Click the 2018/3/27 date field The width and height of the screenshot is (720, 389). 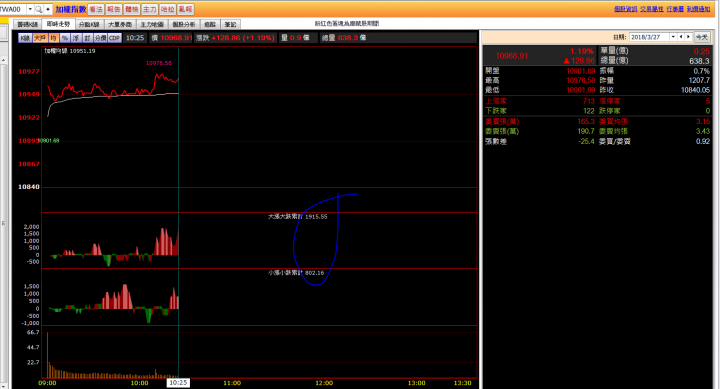coord(649,37)
